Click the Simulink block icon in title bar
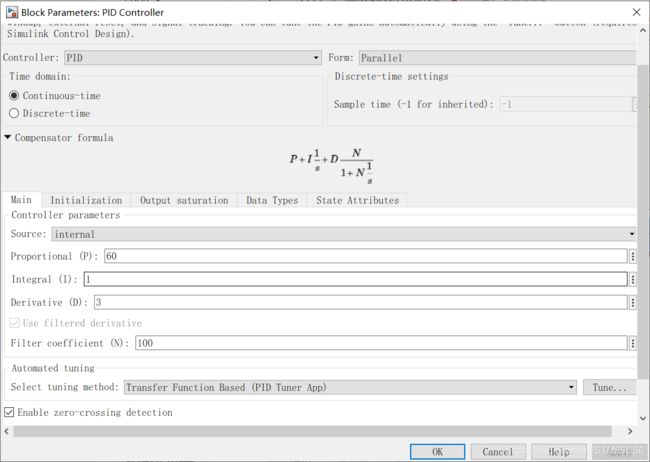 [x=12, y=12]
